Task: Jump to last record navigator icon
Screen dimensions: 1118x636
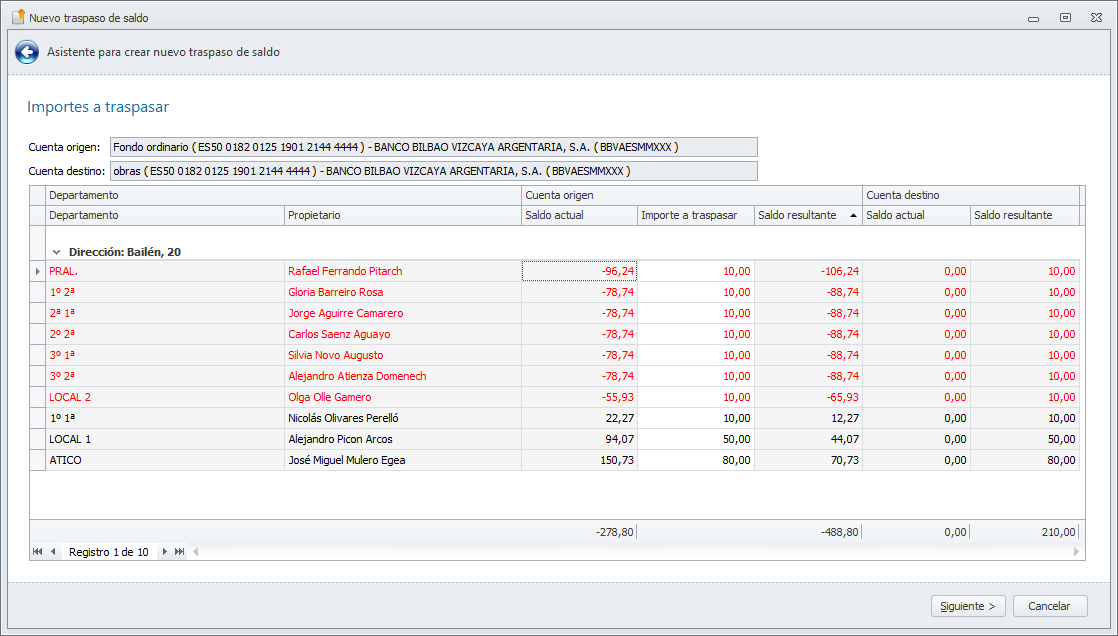Action: [x=180, y=552]
